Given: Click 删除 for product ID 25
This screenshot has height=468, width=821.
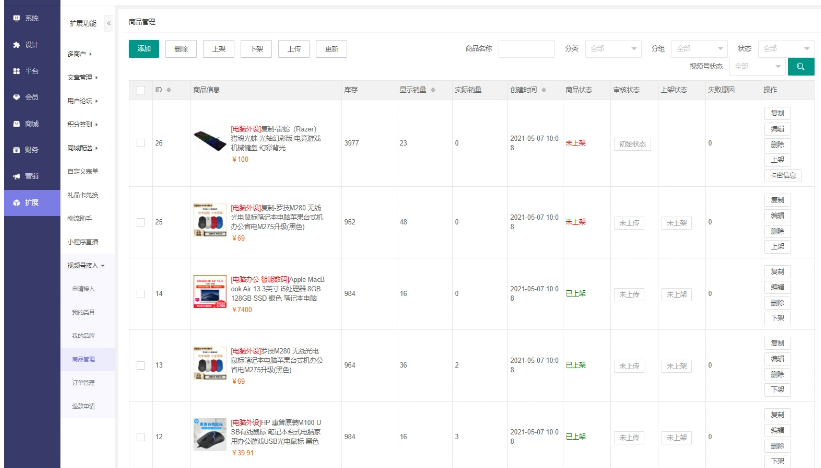Looking at the screenshot, I should 778,231.
